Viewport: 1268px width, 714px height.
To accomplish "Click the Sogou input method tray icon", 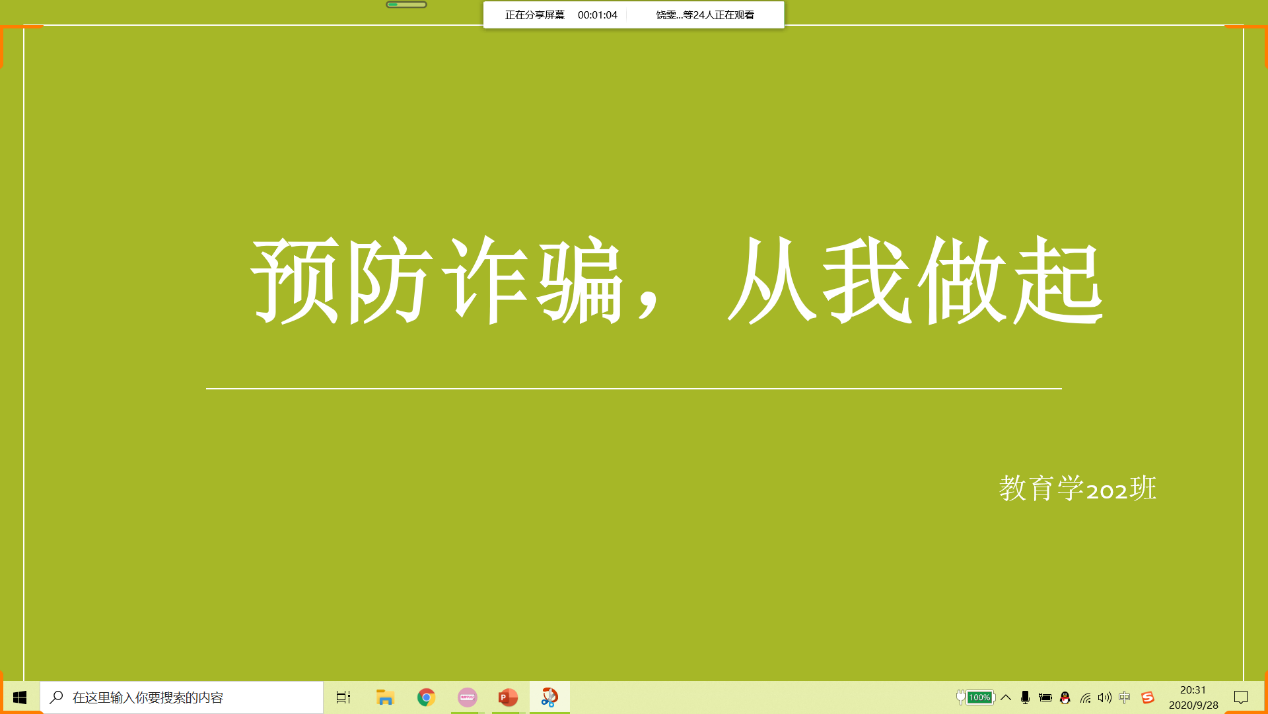I will coord(1147,697).
